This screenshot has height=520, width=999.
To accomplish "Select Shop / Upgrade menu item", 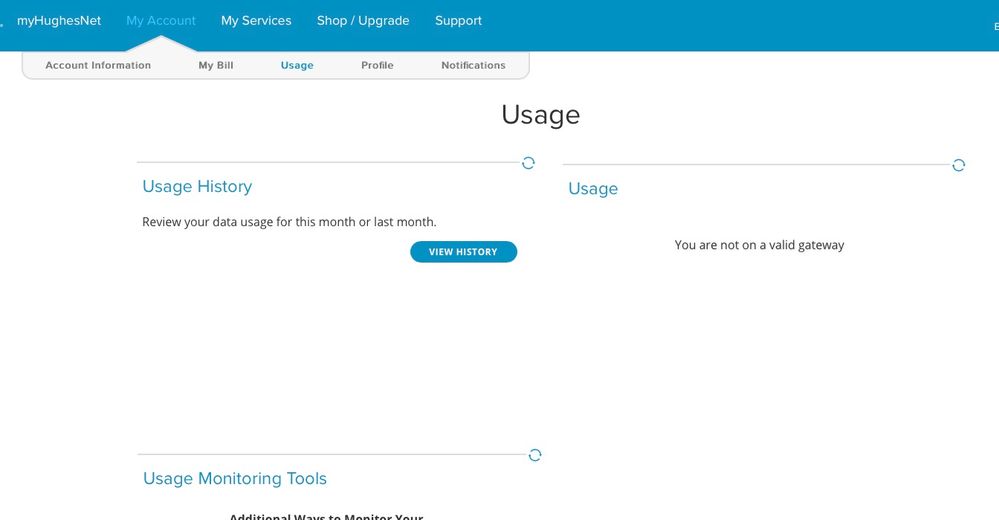I will (363, 21).
